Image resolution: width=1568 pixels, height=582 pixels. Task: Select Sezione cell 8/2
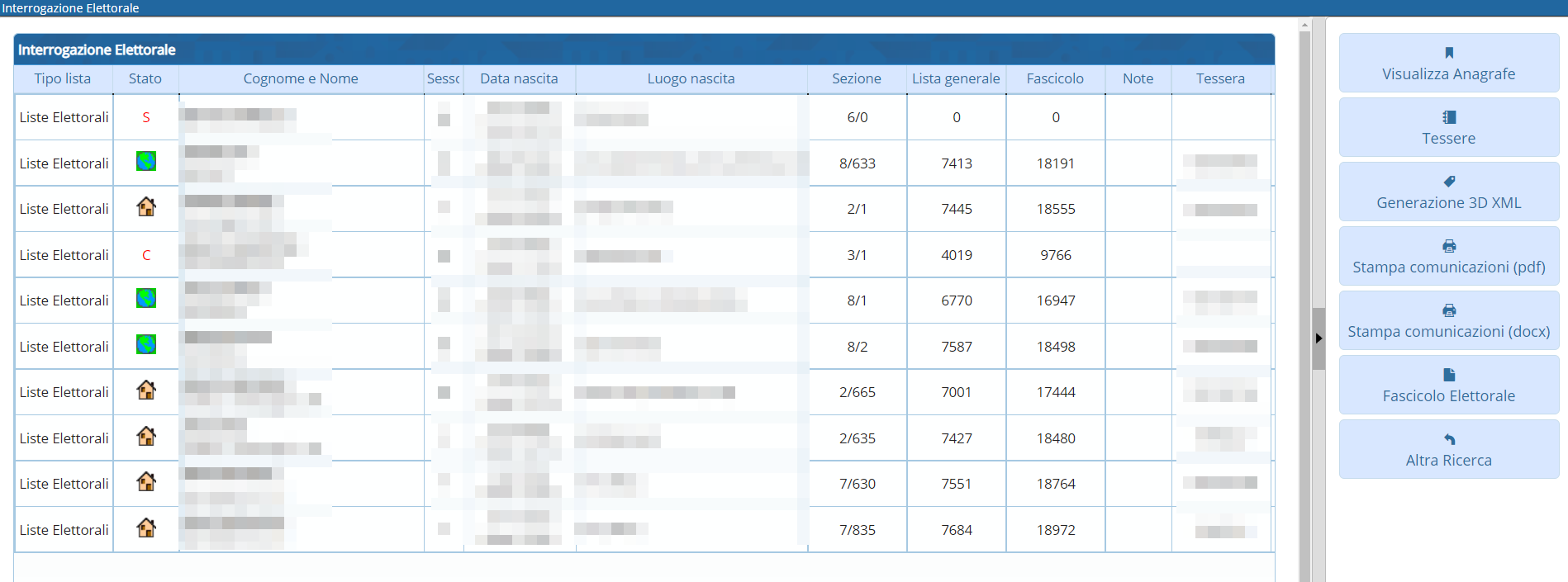[858, 347]
